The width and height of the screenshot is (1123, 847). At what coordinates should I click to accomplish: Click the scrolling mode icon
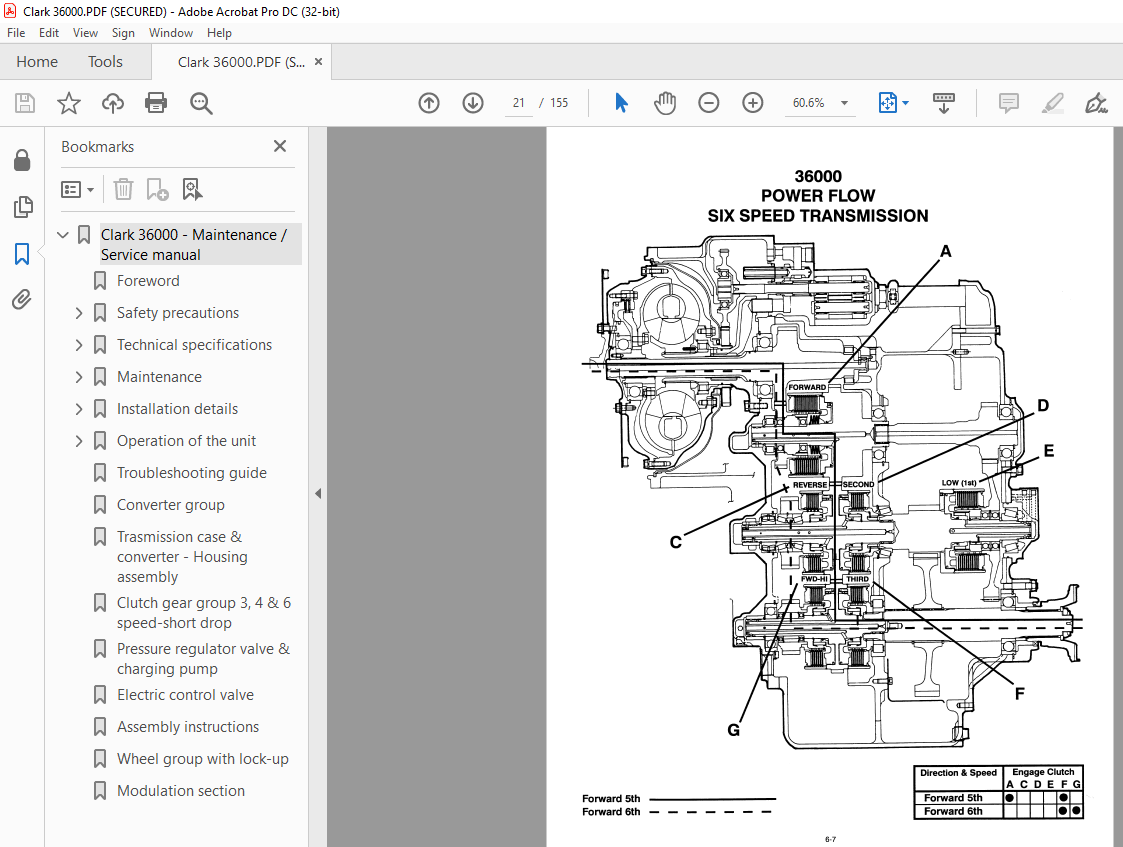tap(944, 103)
